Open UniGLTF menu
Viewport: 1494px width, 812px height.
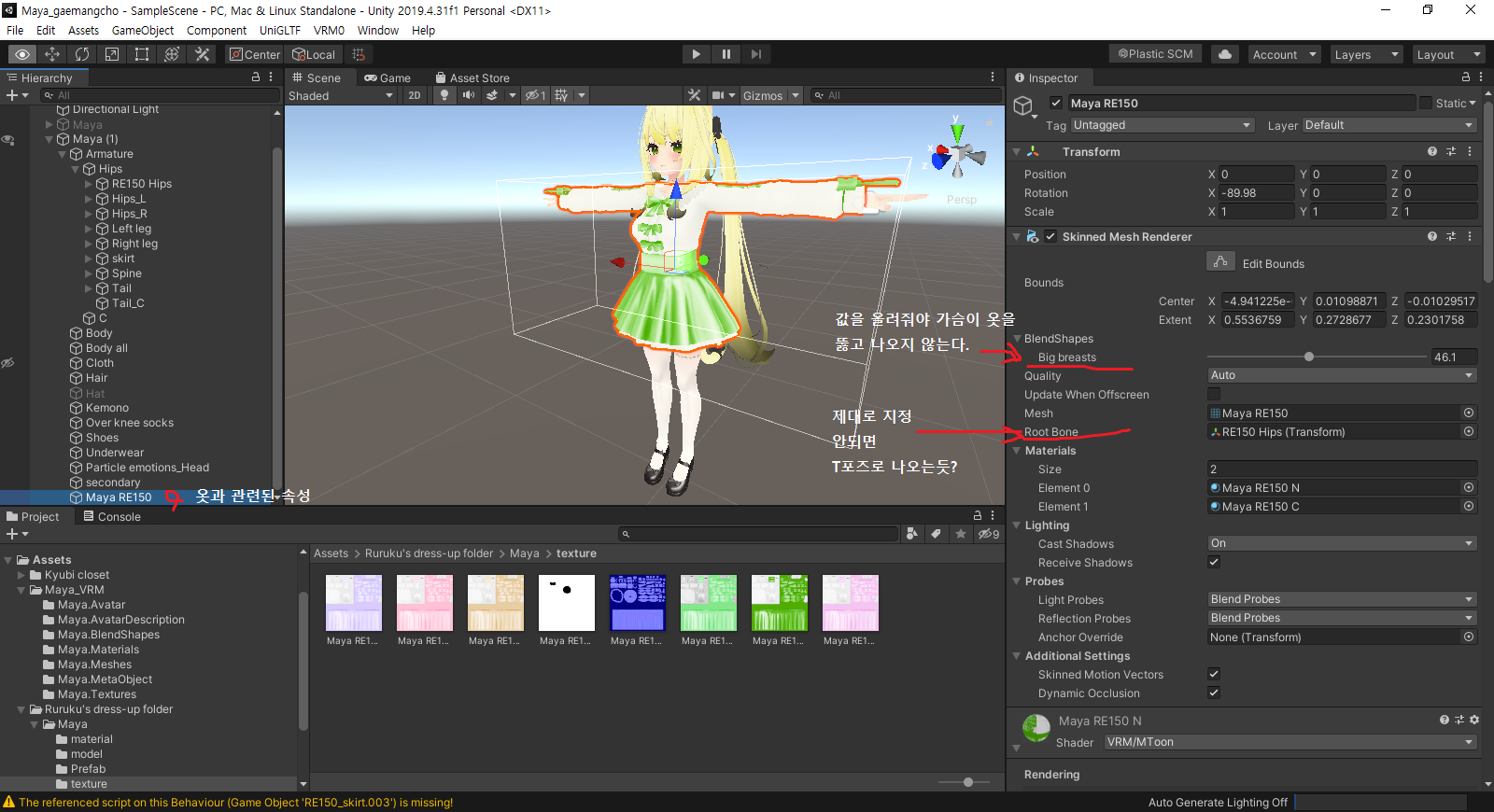pyautogui.click(x=280, y=30)
